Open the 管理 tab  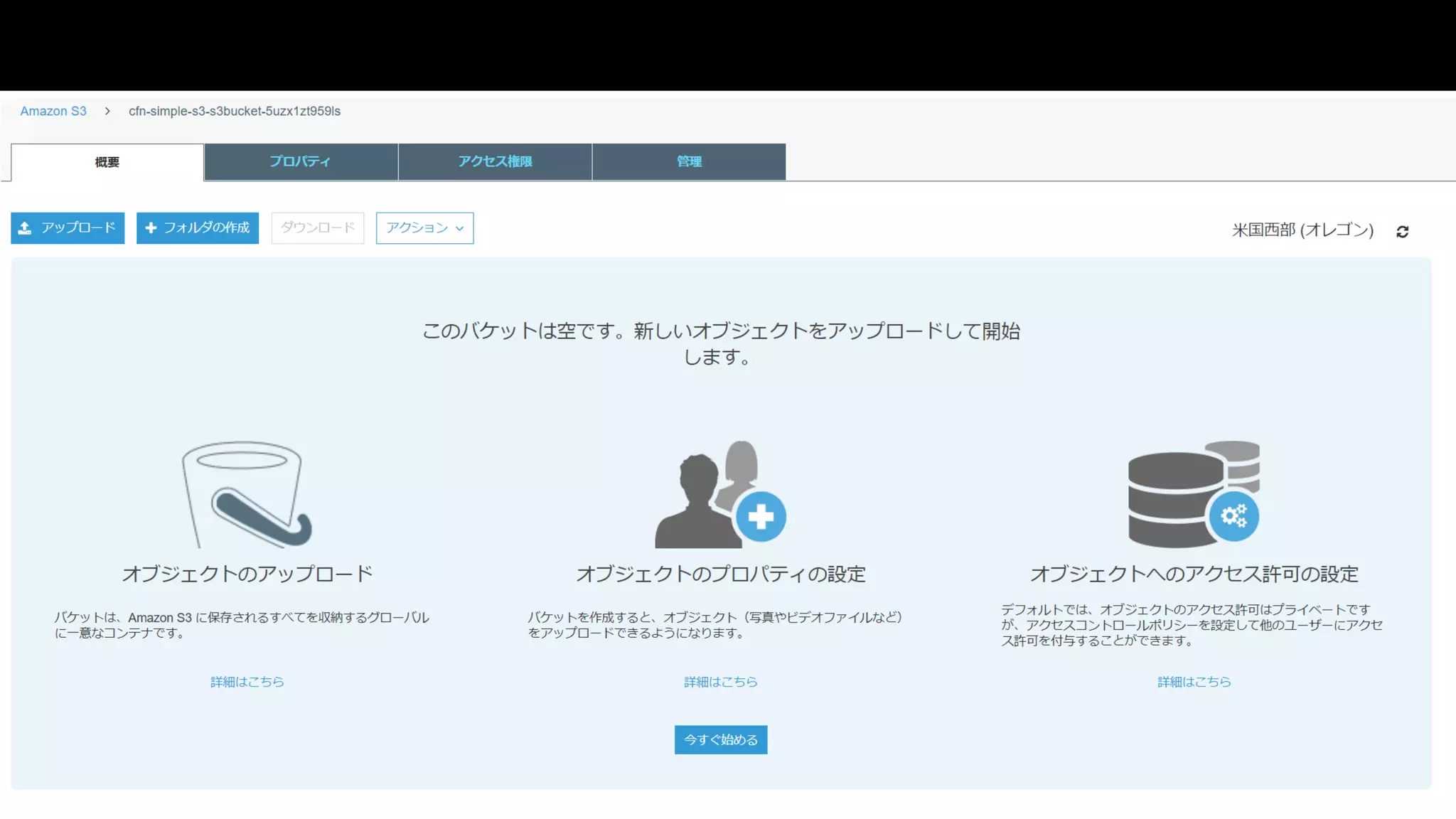point(688,162)
